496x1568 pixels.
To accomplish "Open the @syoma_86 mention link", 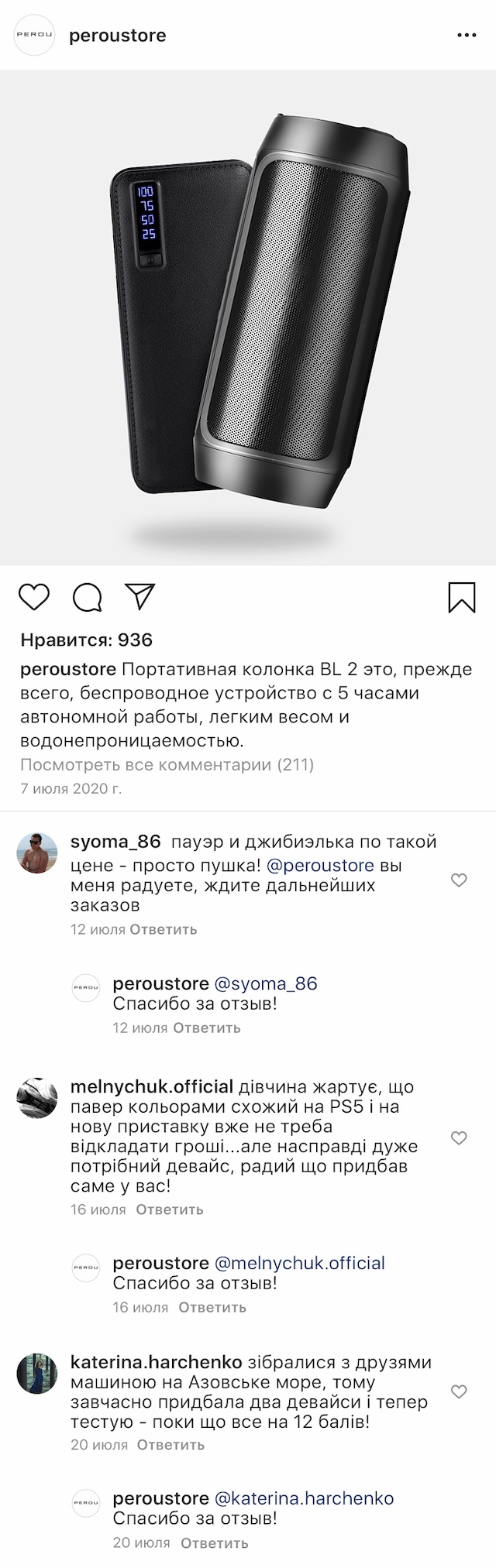I will coord(265,983).
